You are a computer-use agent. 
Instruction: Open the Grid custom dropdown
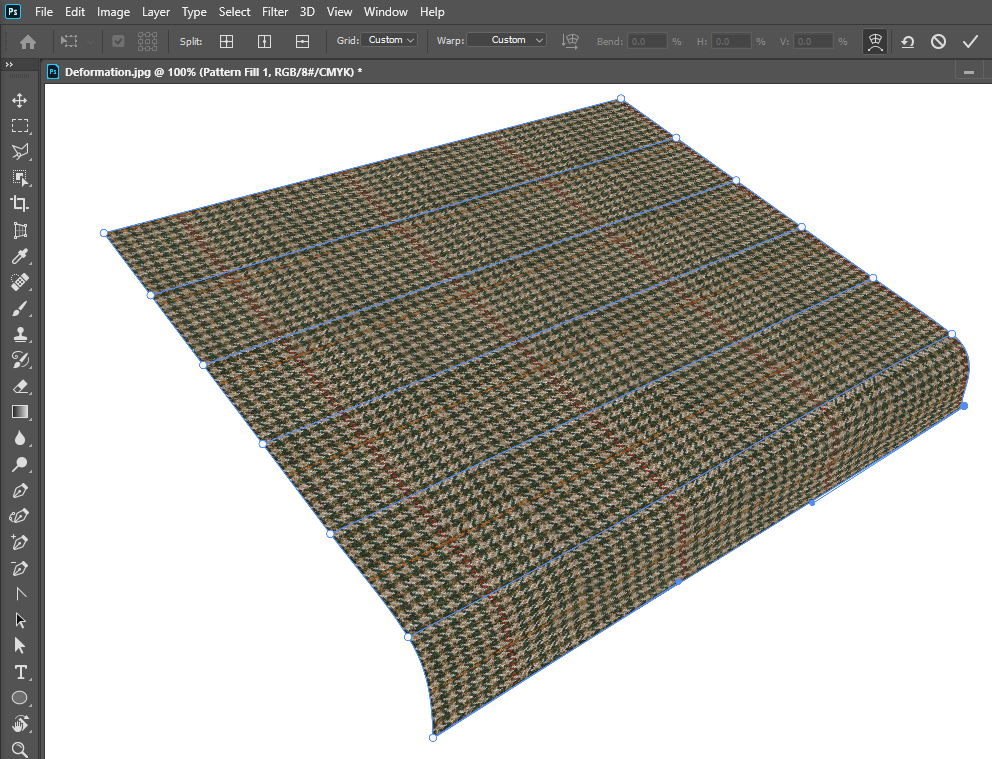click(390, 40)
